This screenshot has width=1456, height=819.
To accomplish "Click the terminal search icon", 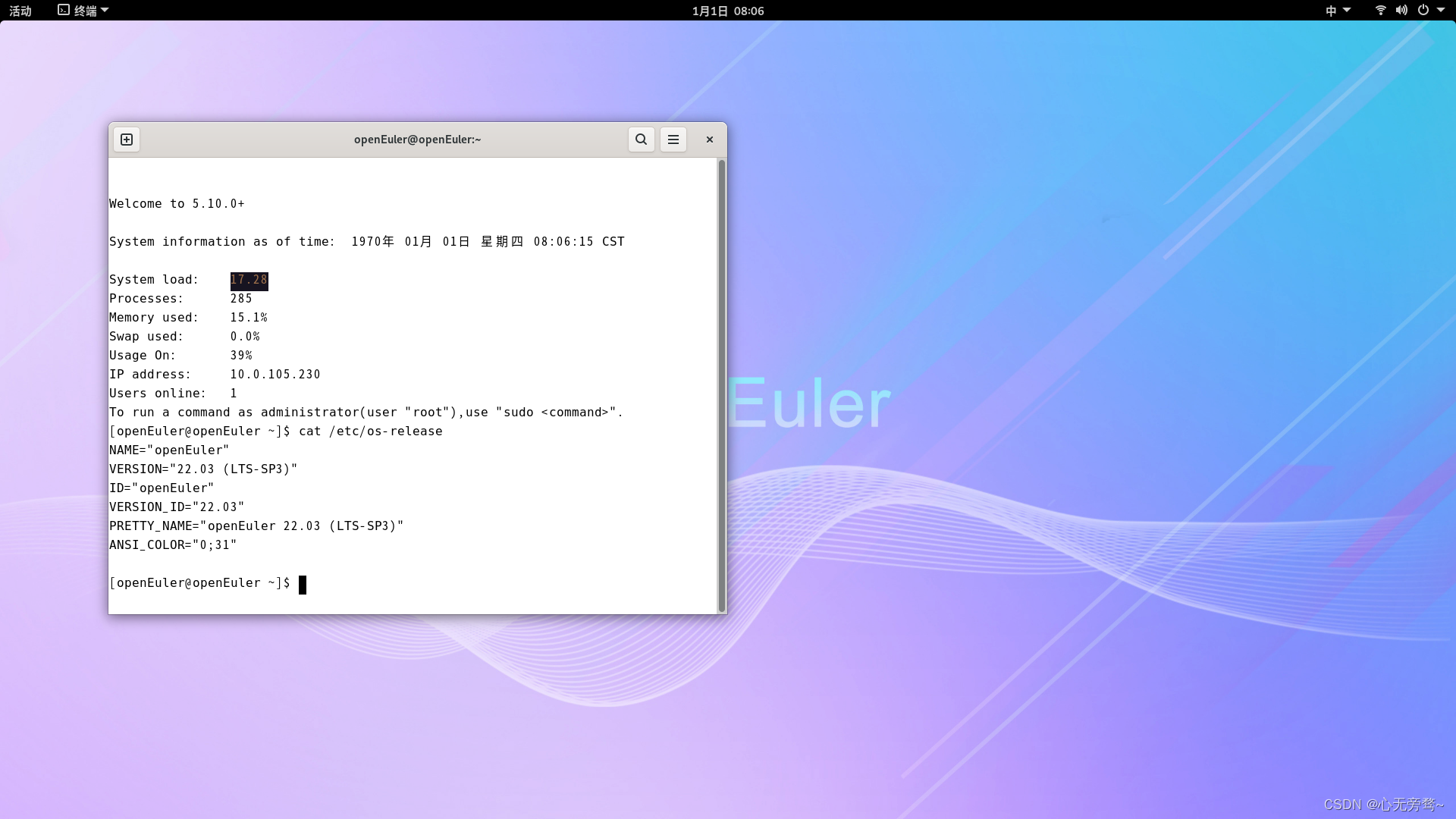I will [x=641, y=140].
